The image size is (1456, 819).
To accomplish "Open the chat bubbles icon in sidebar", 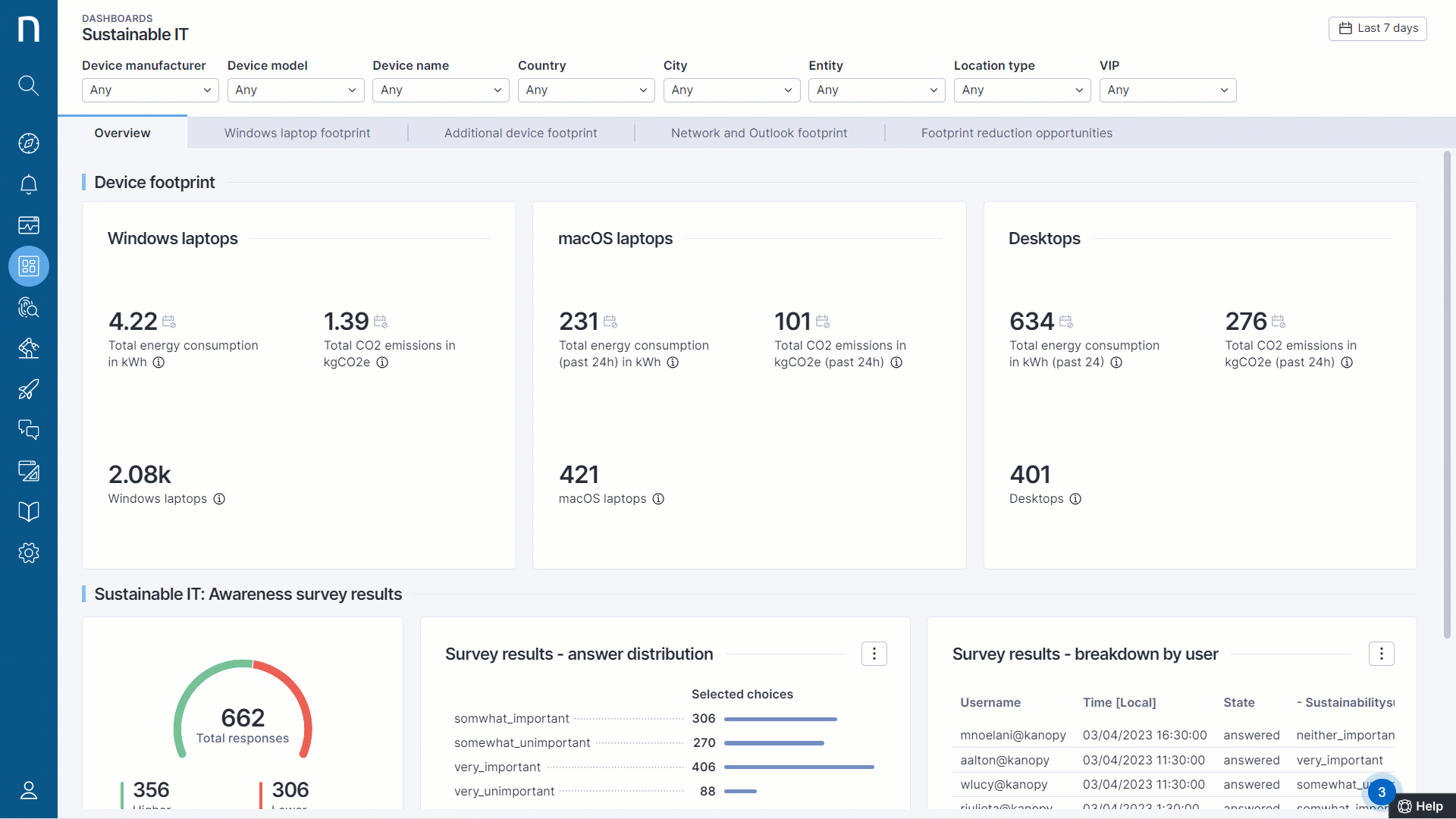I will click(x=29, y=430).
